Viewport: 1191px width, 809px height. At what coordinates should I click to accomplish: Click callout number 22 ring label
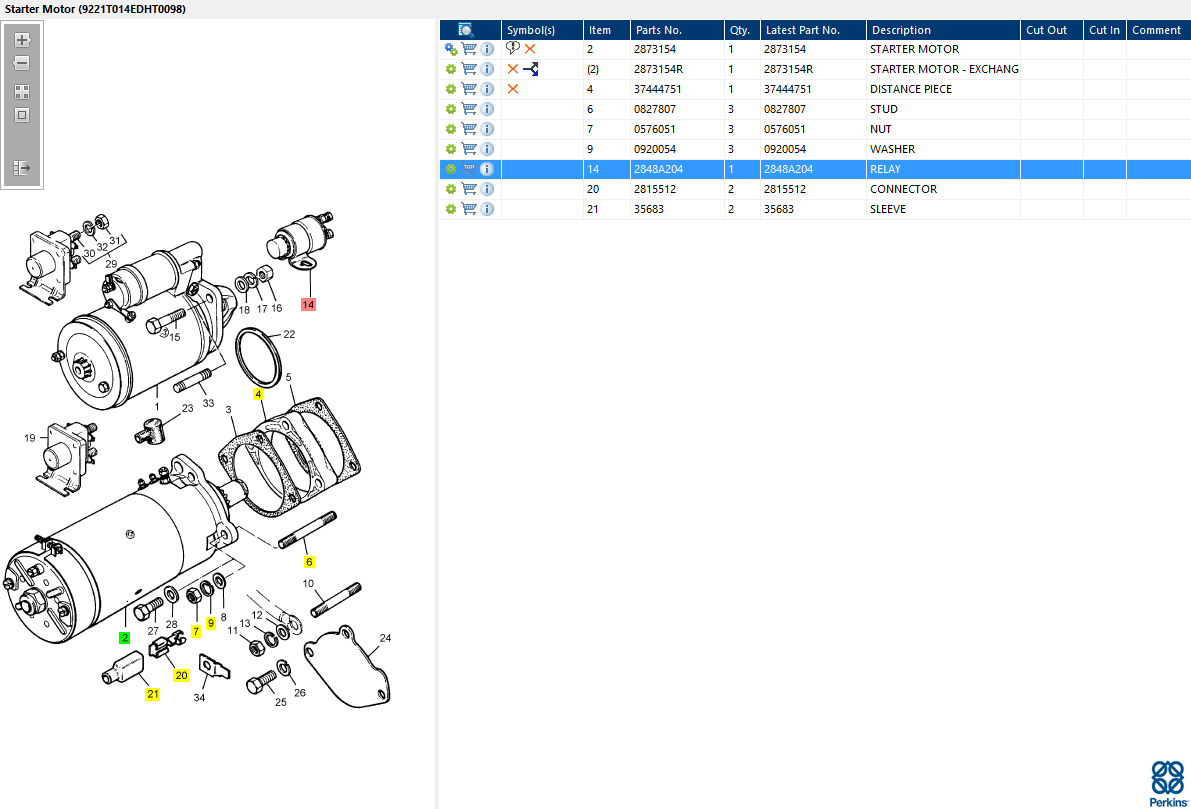(289, 334)
